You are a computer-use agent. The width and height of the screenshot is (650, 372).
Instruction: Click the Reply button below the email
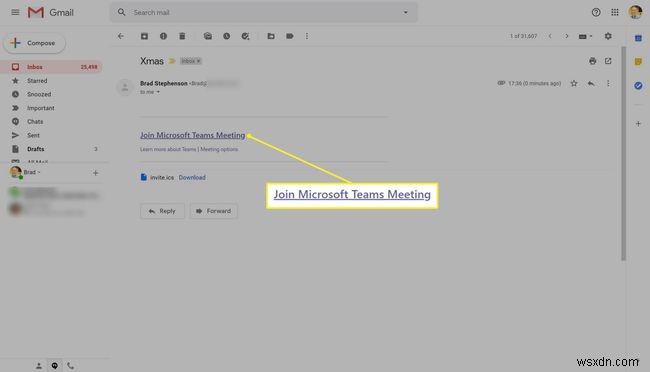click(x=162, y=211)
